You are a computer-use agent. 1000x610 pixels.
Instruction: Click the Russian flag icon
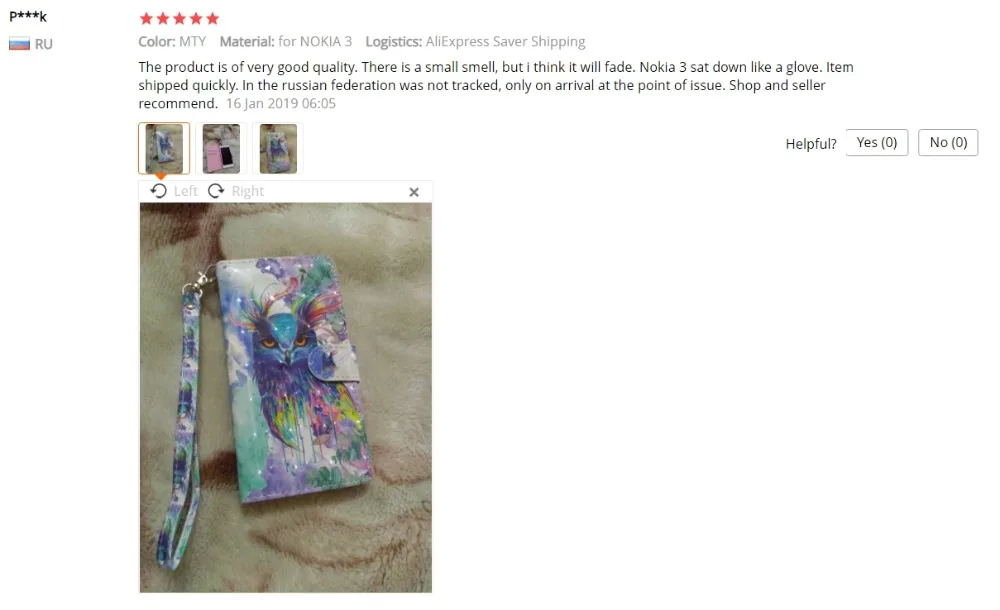coord(19,44)
